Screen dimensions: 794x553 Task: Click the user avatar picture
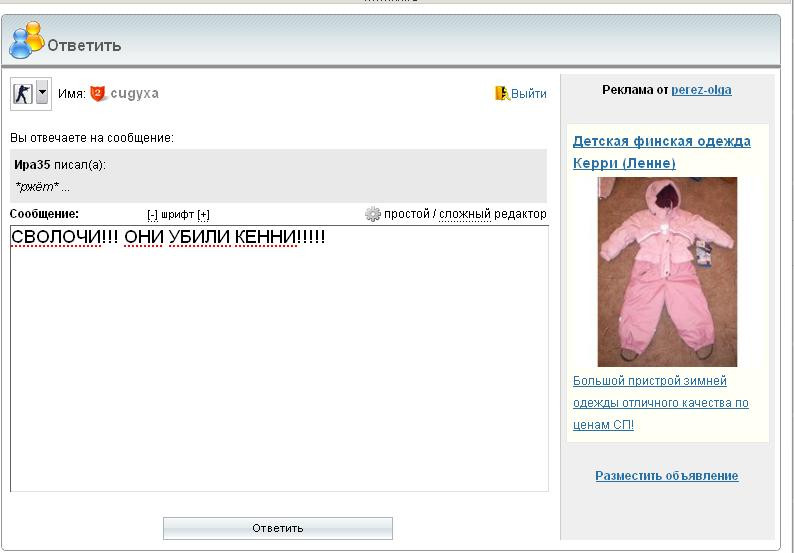pyautogui.click(x=22, y=94)
